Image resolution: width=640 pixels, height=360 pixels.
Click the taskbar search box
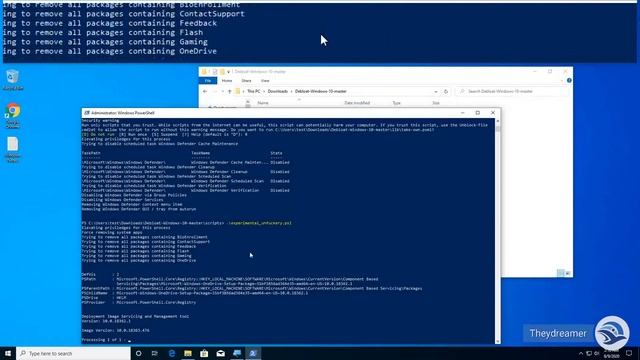pos(73,353)
